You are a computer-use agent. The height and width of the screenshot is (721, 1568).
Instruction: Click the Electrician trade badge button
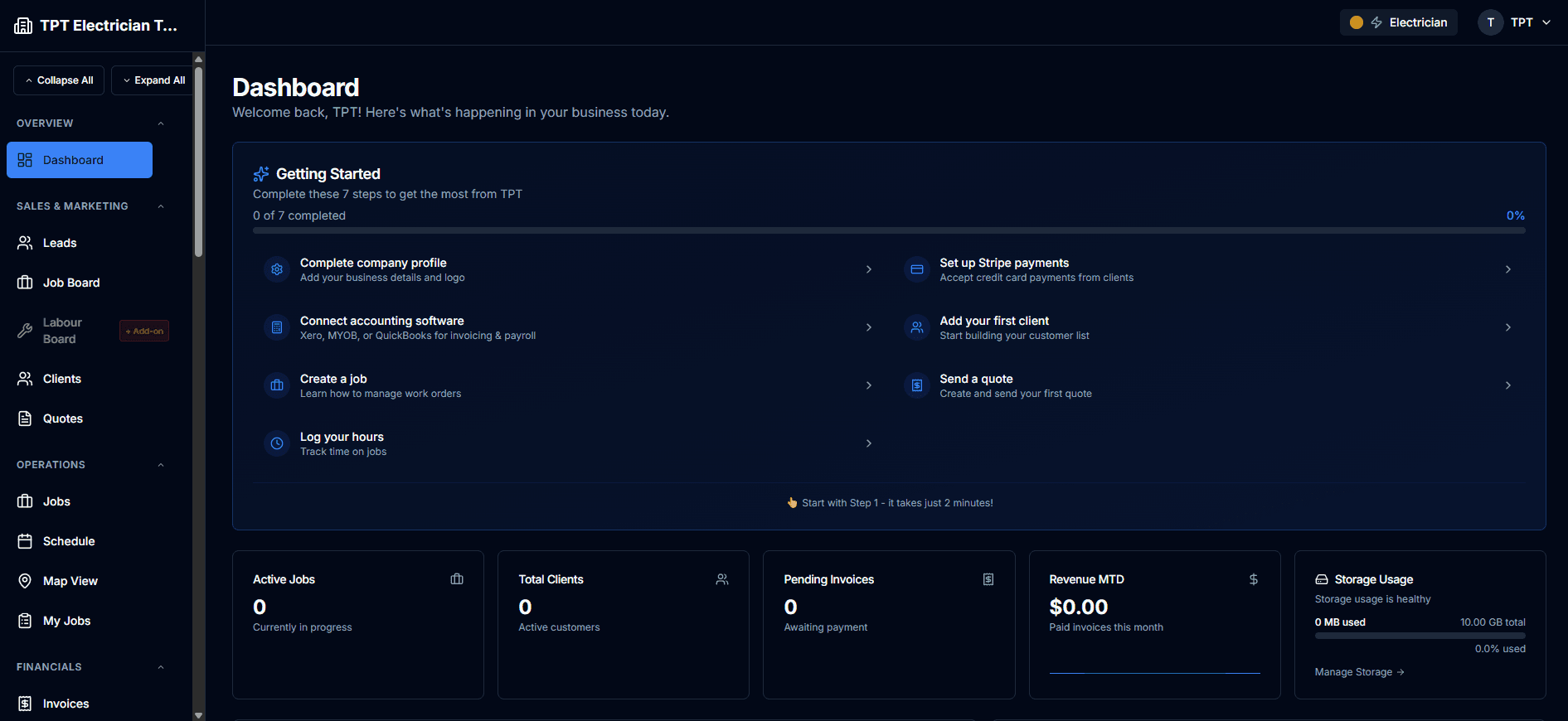[1399, 22]
